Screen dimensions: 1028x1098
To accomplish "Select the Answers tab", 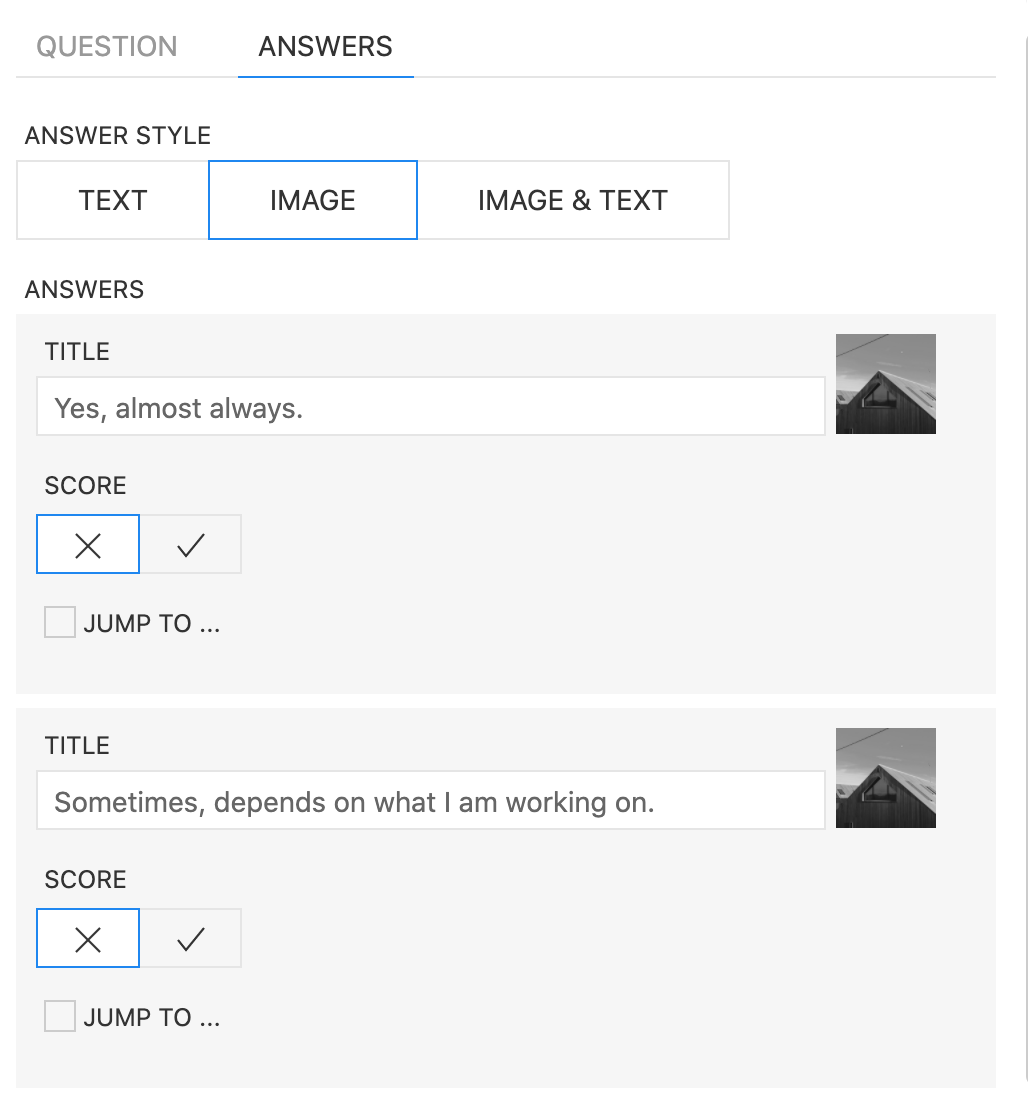I will pos(325,47).
